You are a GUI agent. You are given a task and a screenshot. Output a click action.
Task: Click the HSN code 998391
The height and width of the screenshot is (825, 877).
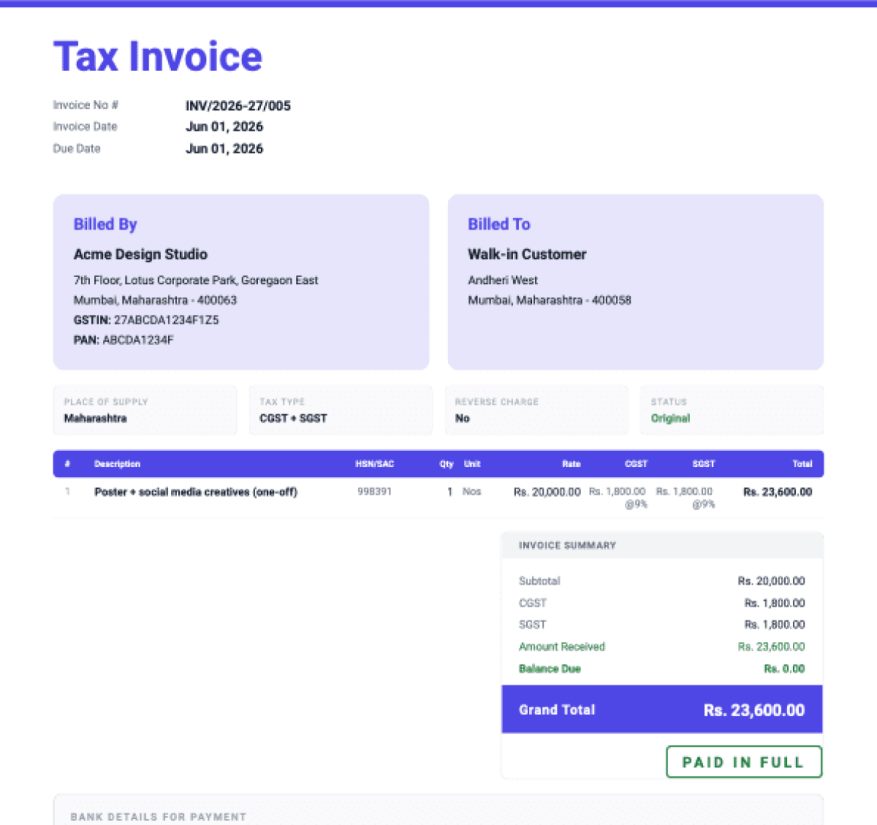(x=374, y=492)
